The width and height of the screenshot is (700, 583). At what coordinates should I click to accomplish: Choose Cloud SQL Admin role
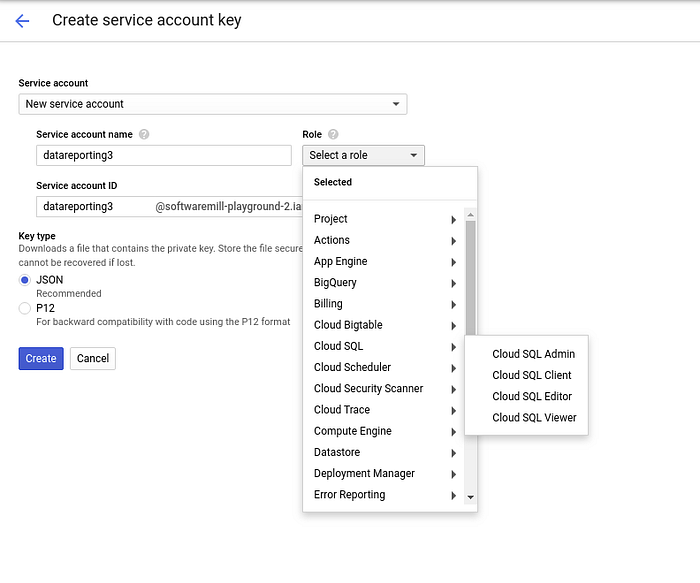tap(533, 354)
